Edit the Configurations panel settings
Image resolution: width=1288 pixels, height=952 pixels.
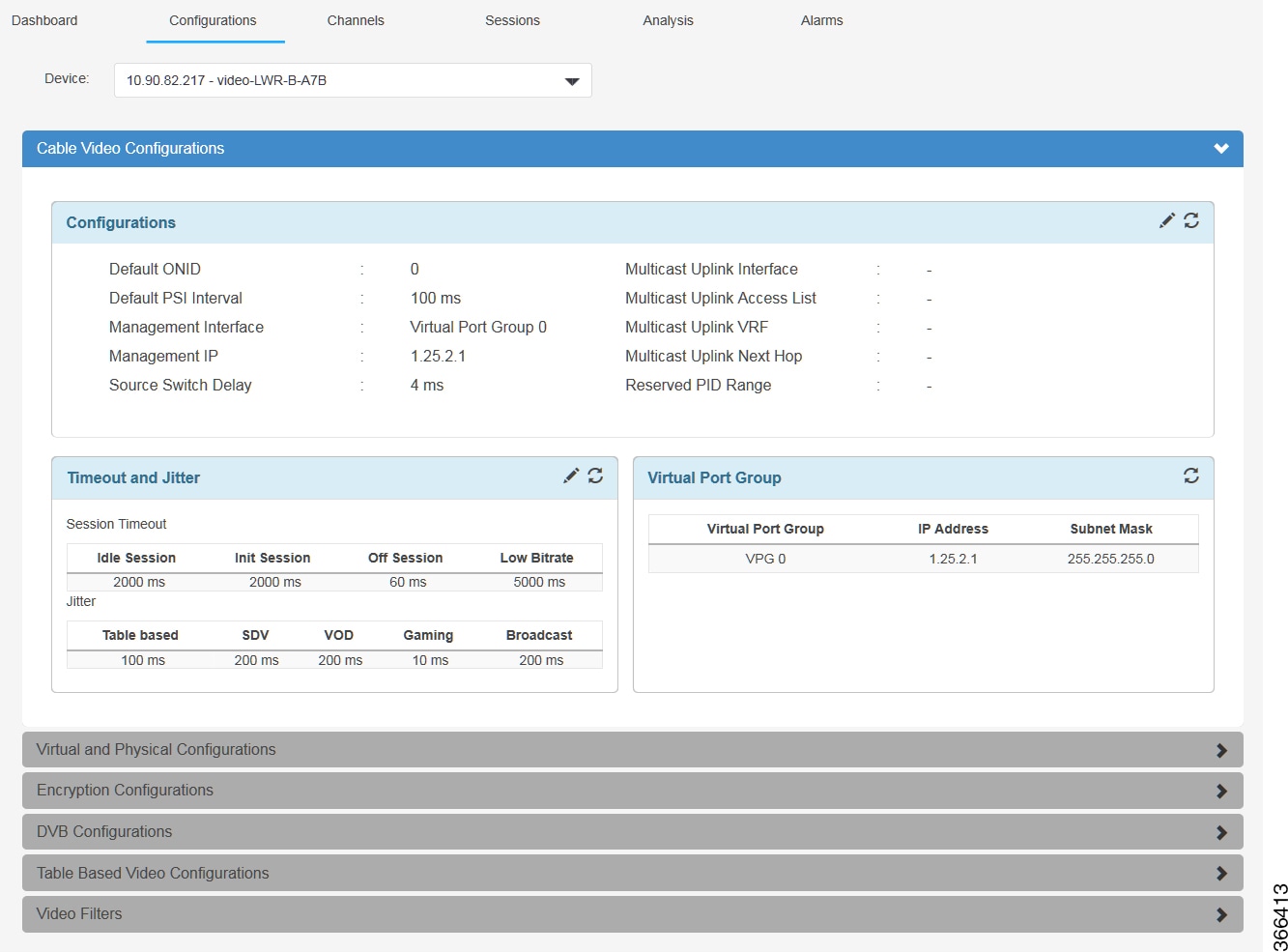[x=1167, y=220]
